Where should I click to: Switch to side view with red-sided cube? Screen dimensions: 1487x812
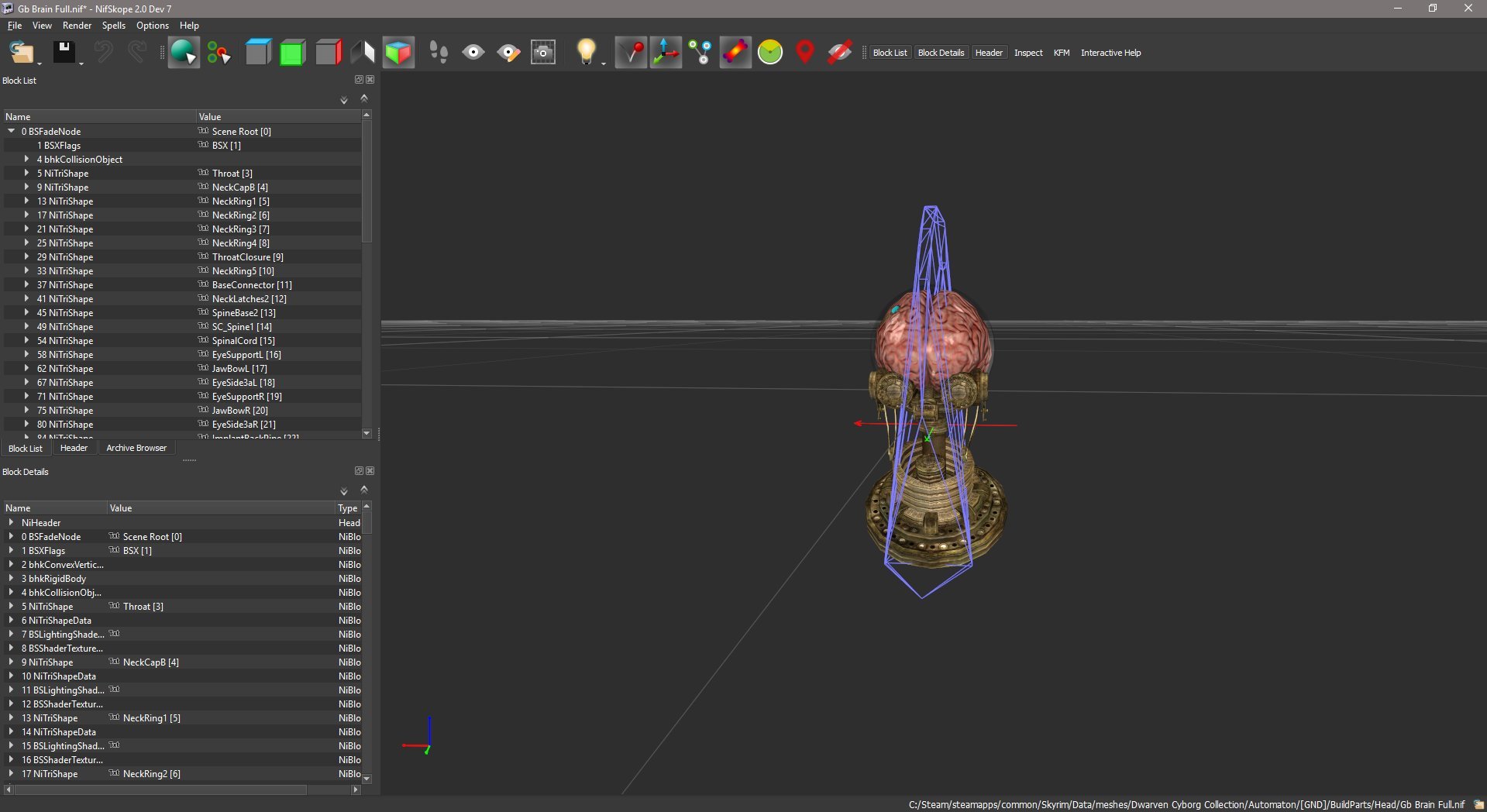[328, 53]
